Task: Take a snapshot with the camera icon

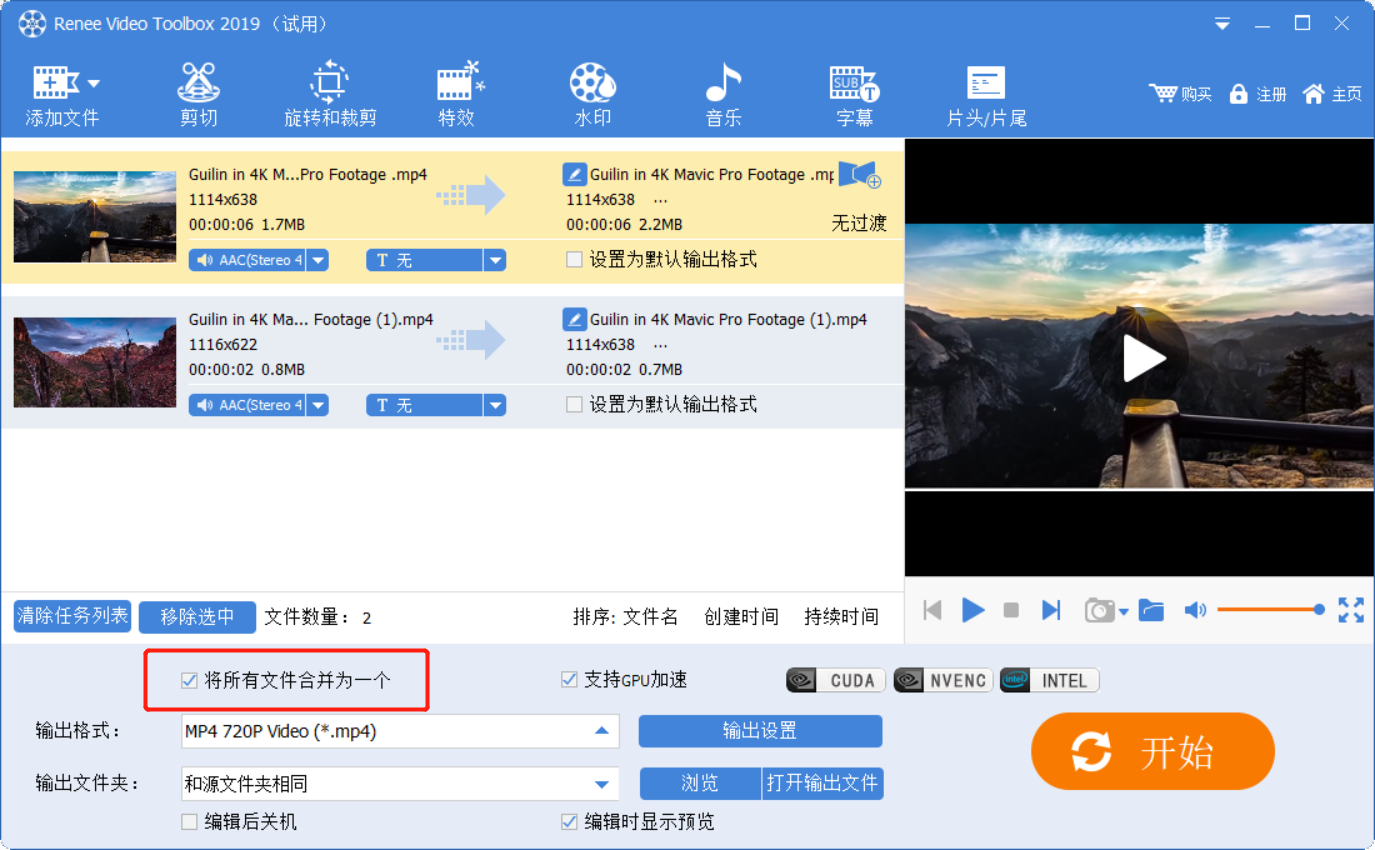Action: pos(1100,610)
